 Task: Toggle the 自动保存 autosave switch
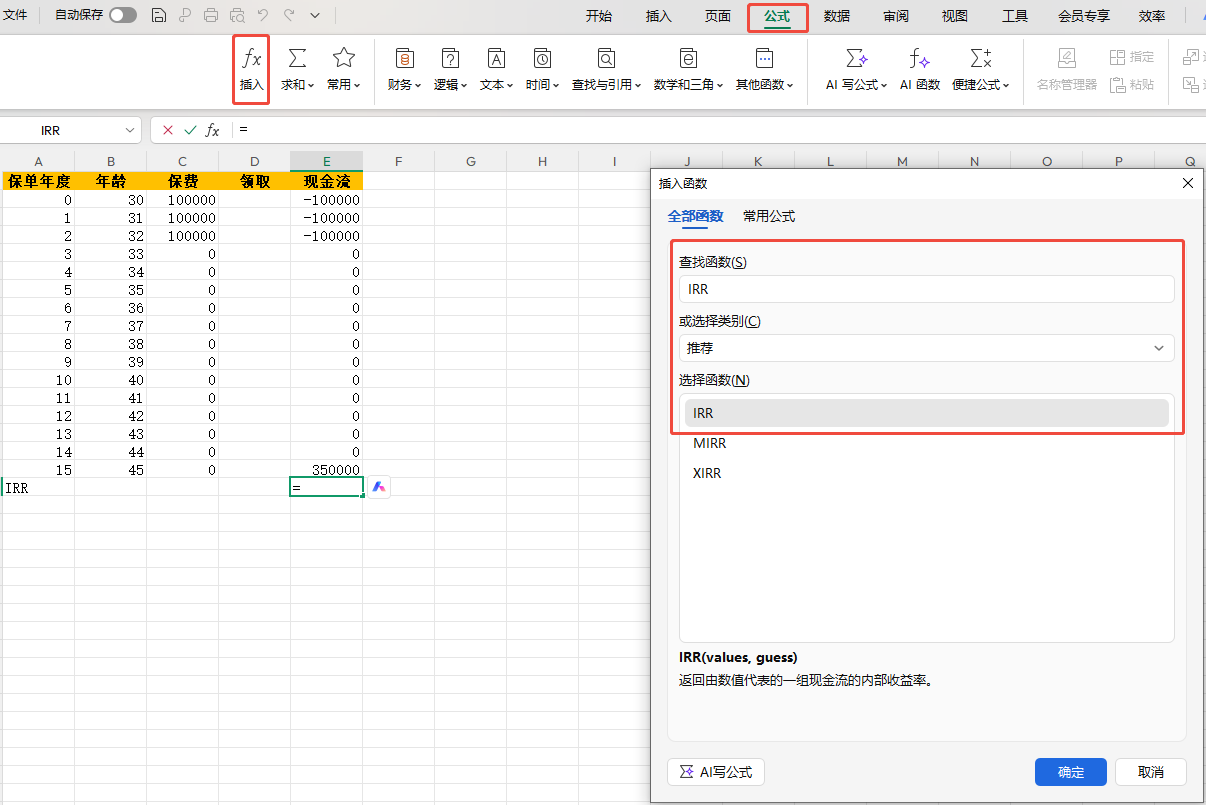[123, 15]
